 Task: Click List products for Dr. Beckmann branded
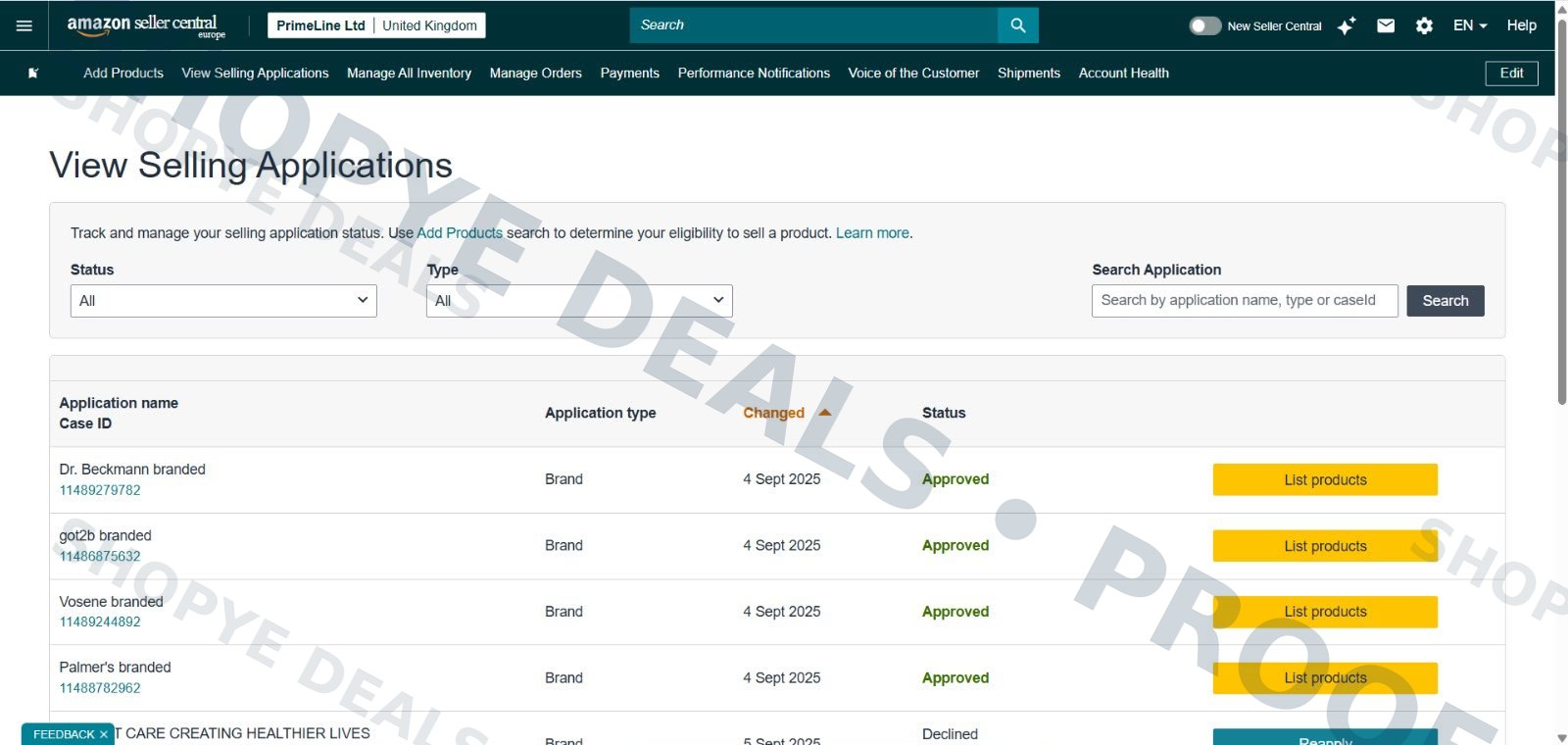[x=1325, y=480]
